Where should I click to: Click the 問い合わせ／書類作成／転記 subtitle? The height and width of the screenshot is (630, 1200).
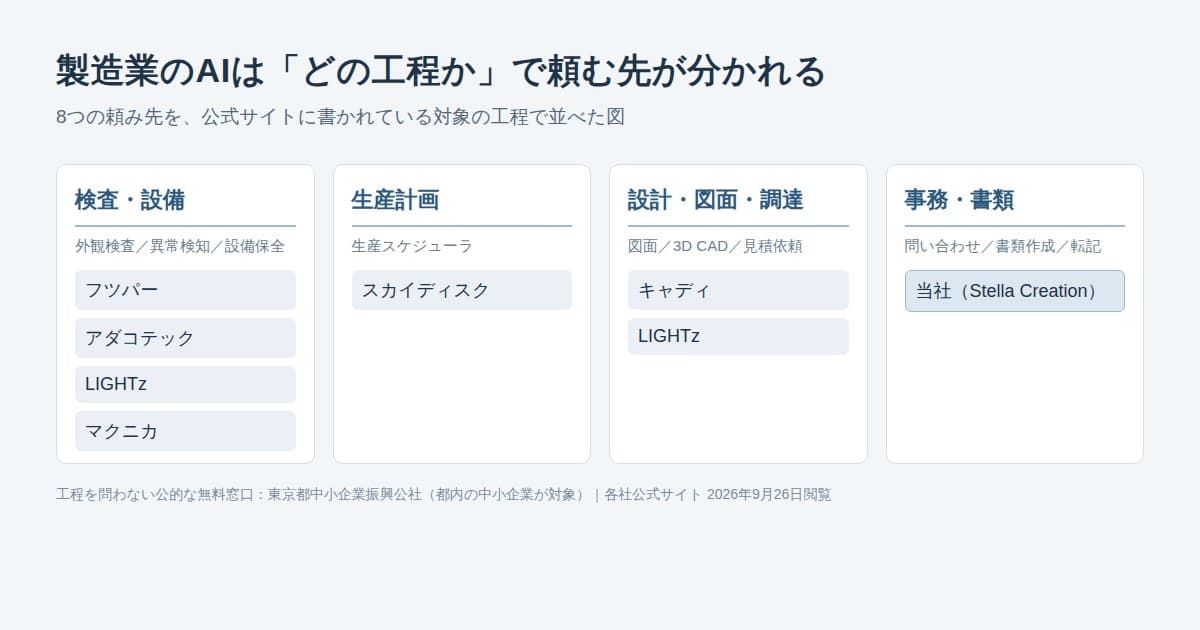click(x=1003, y=246)
